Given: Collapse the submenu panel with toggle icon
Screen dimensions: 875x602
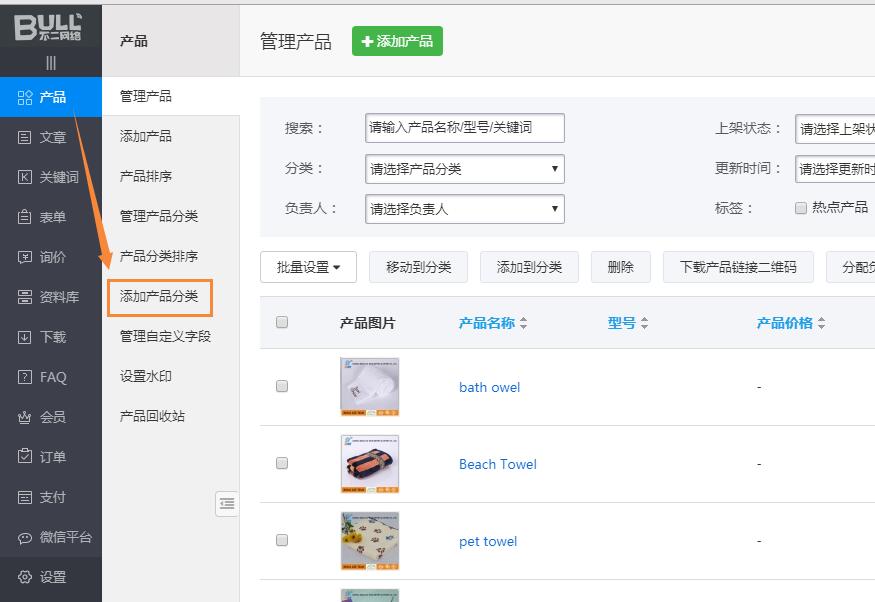Looking at the screenshot, I should click(x=227, y=504).
